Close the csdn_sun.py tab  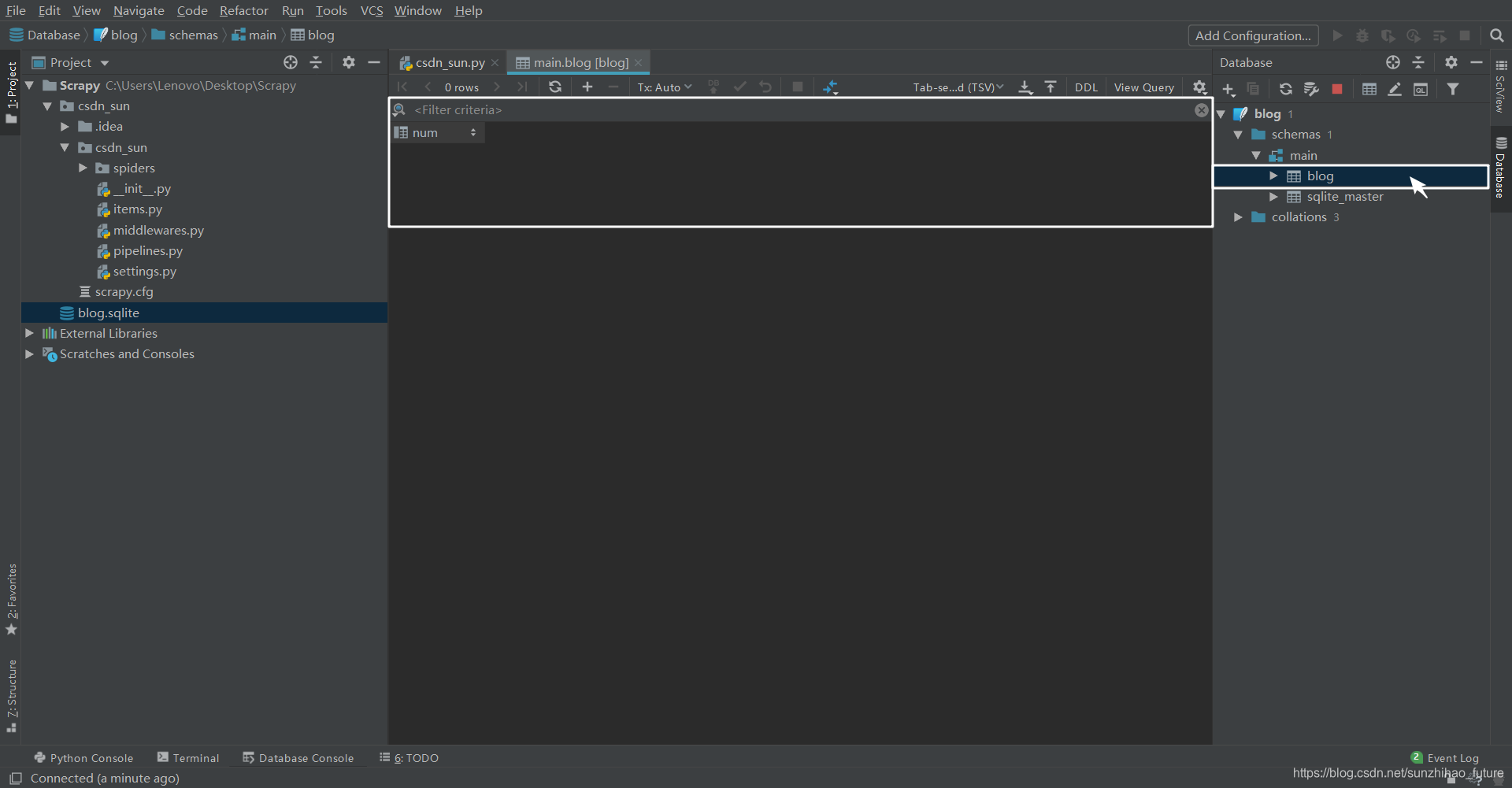495,62
